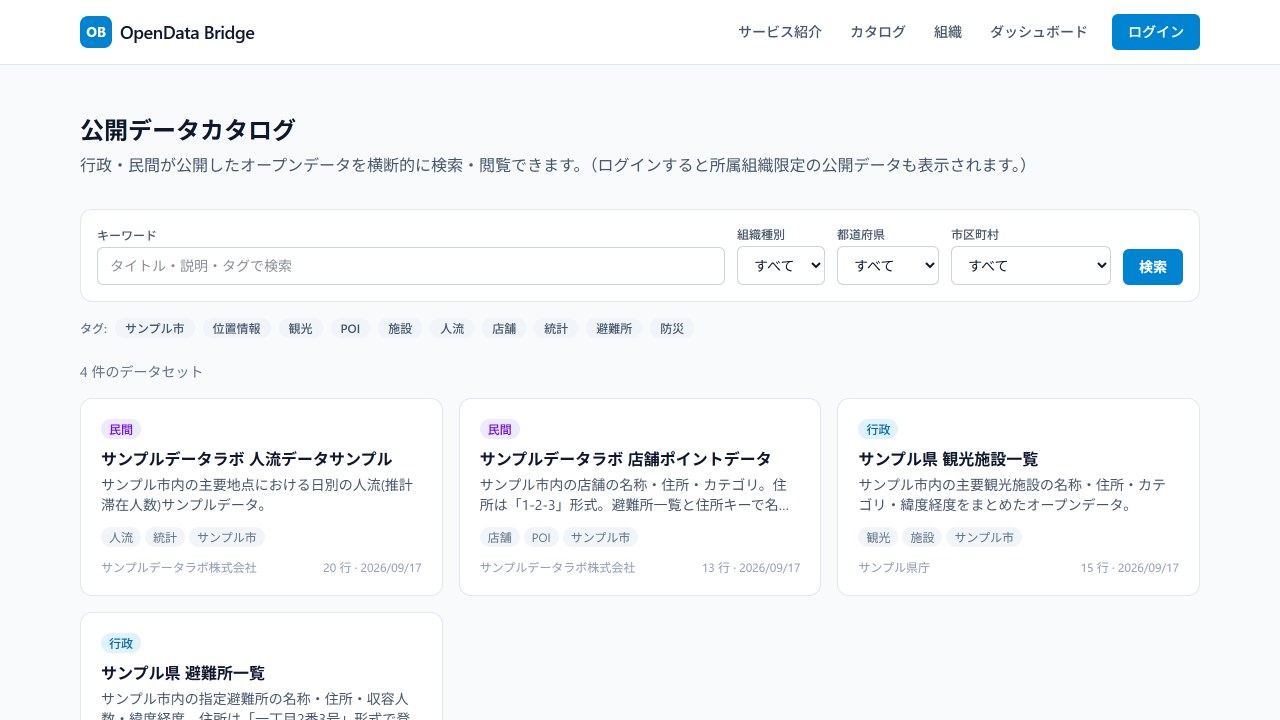Expand the 市区町村 dropdown

pos(1031,266)
